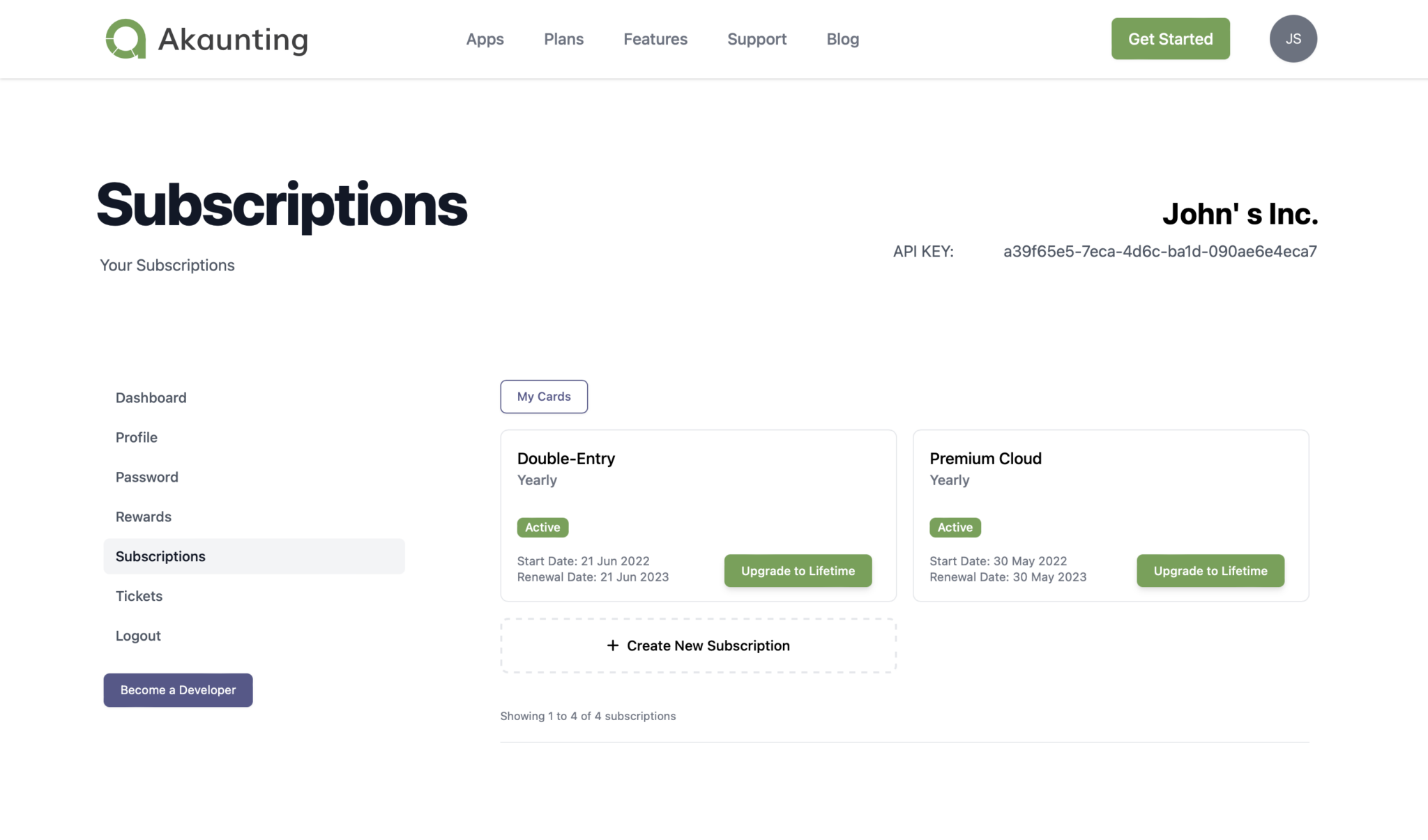The image size is (1428, 840).
Task: Click Become a Developer
Action: click(x=178, y=690)
